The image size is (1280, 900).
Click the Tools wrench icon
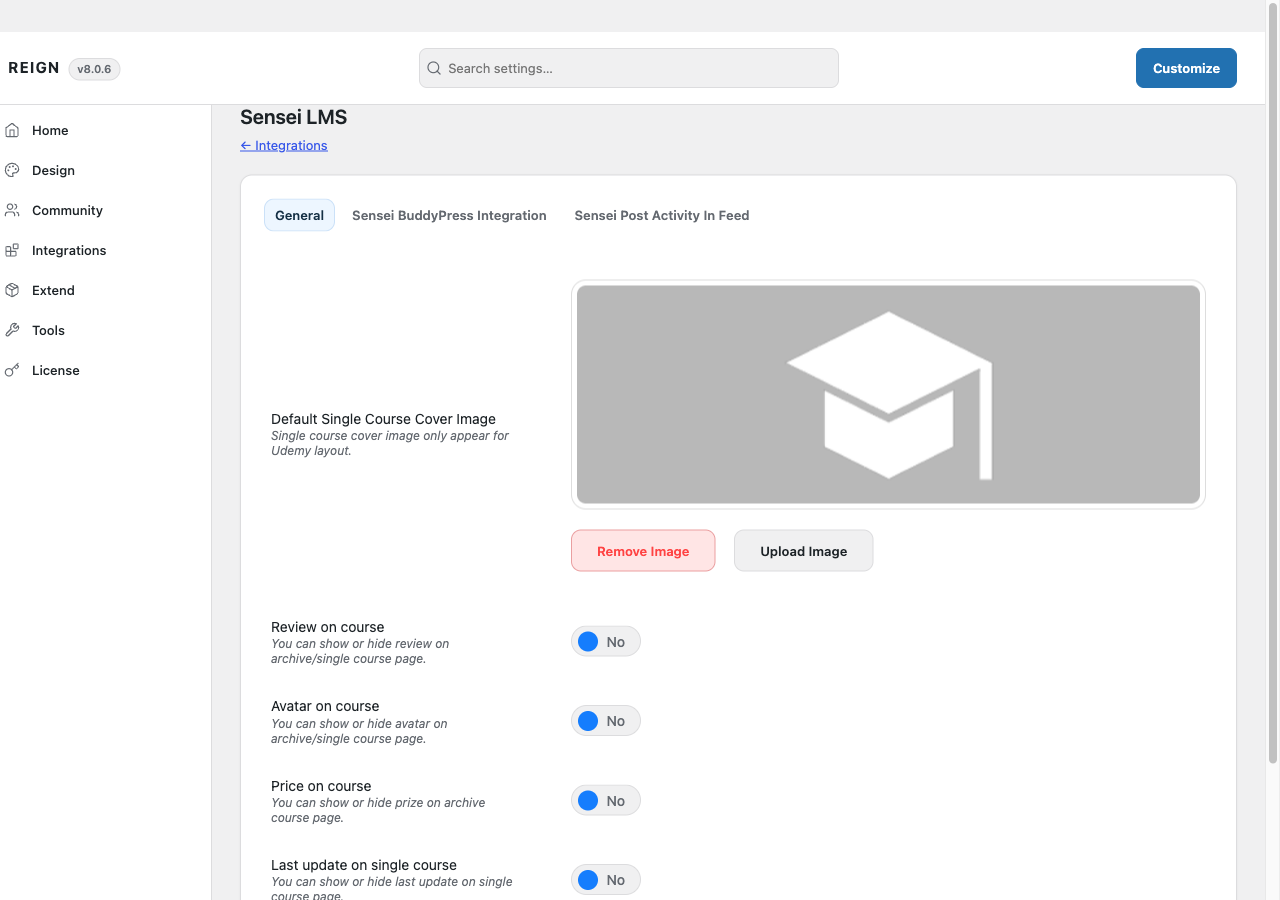tap(12, 330)
